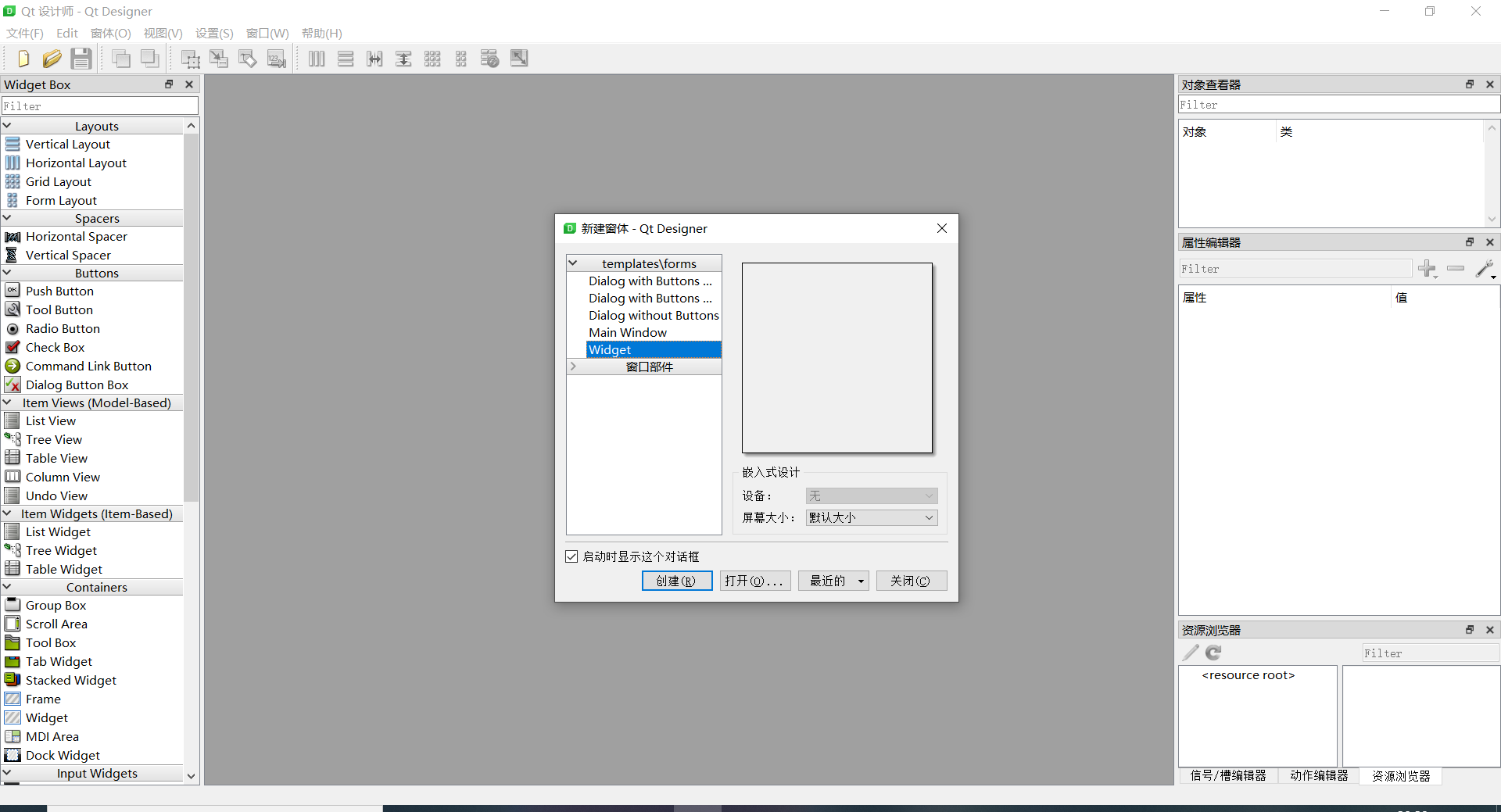The image size is (1501, 812).
Task: Click the 打开(O)... button
Action: coord(755,581)
